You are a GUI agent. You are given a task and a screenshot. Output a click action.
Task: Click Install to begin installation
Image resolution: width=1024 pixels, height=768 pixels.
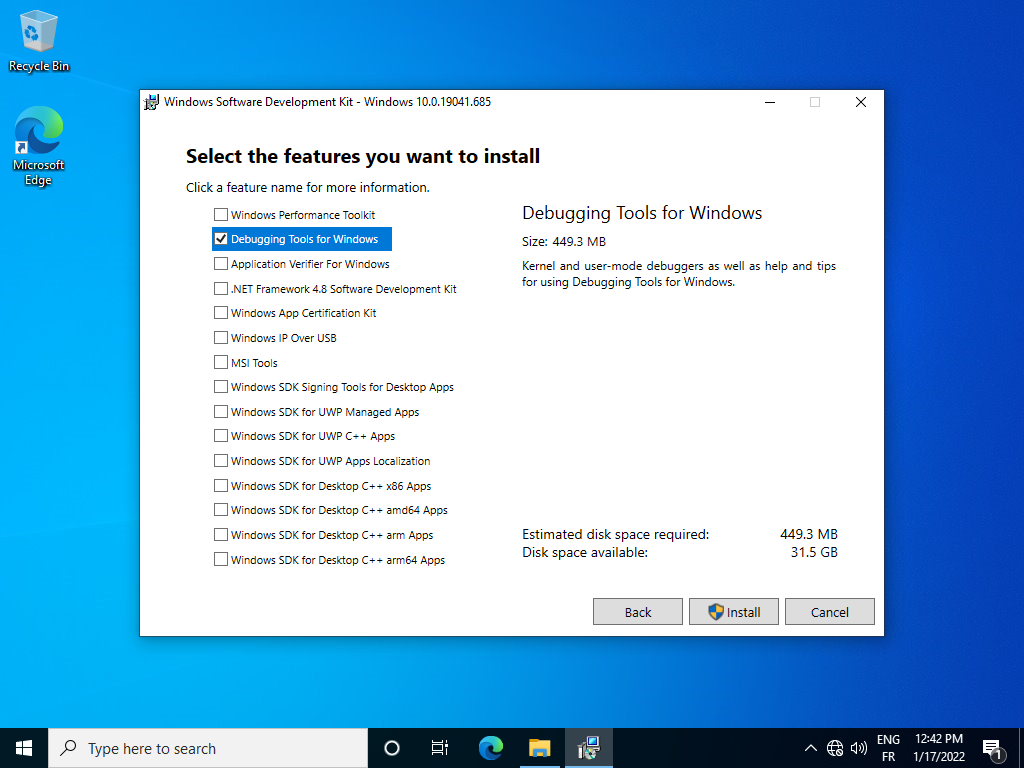point(733,612)
